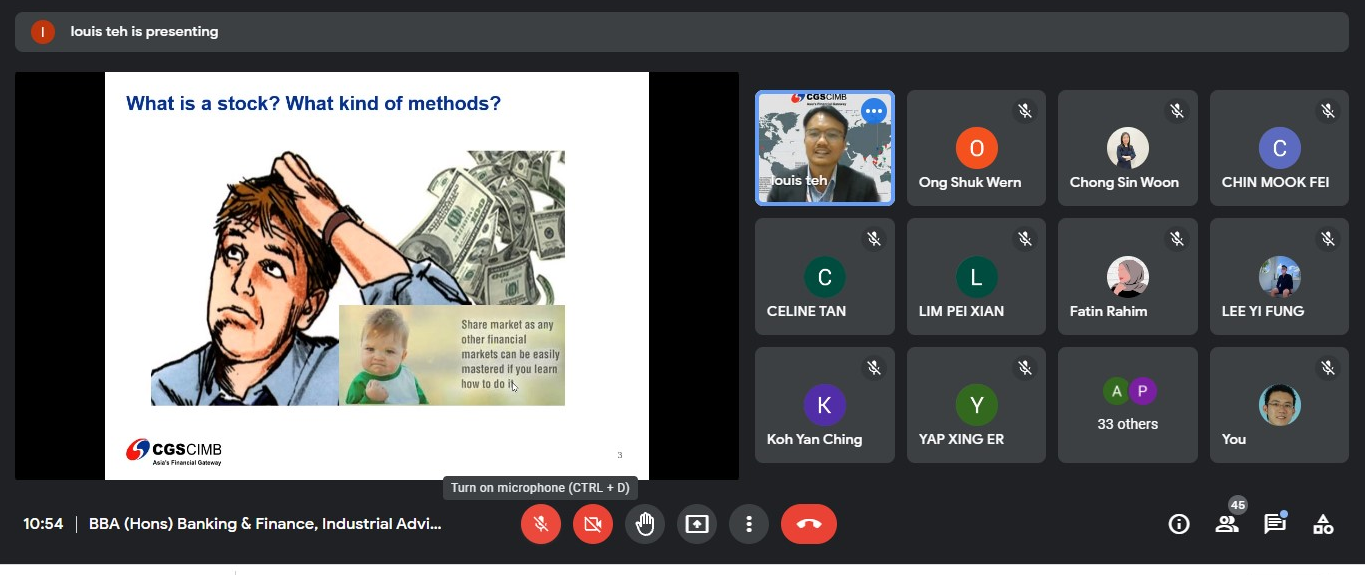Click the Present now screen share icon

point(697,524)
